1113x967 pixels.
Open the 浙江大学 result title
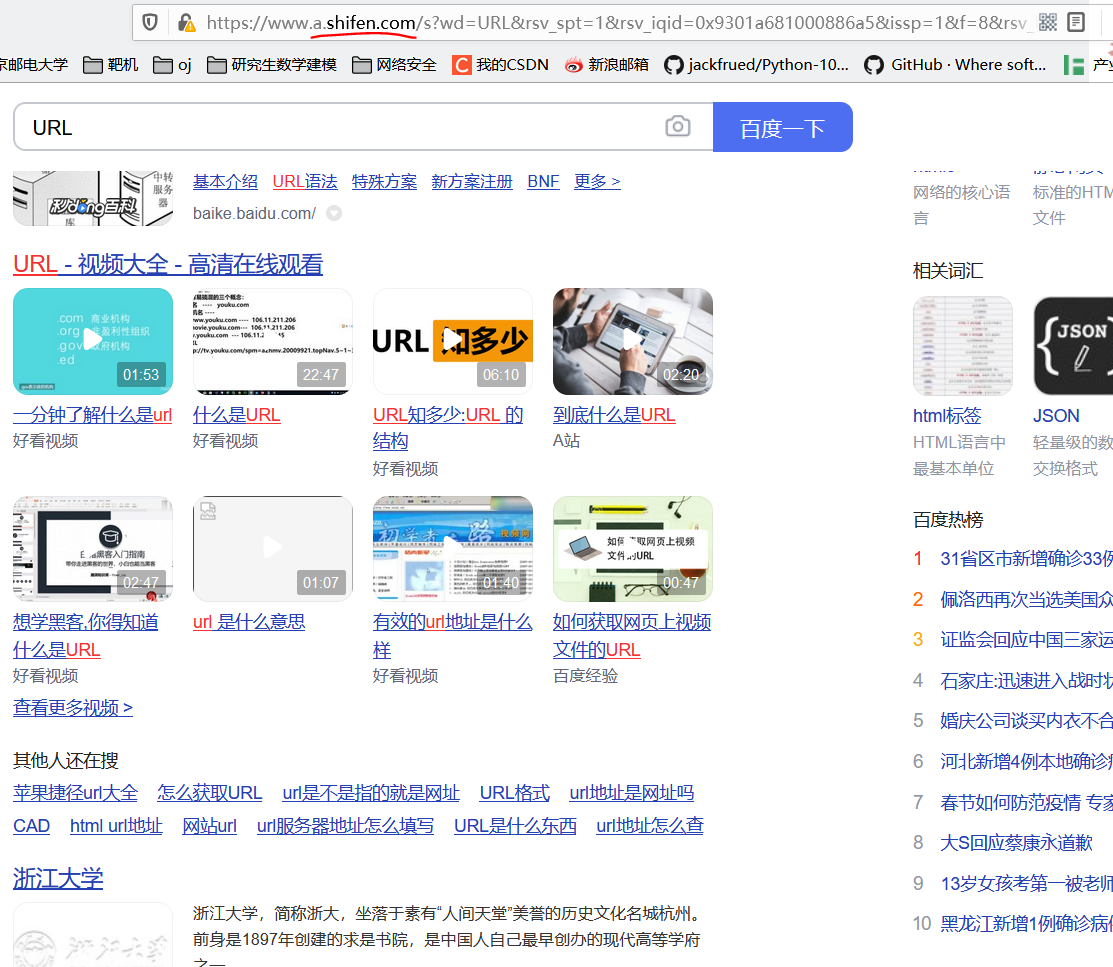point(58,879)
